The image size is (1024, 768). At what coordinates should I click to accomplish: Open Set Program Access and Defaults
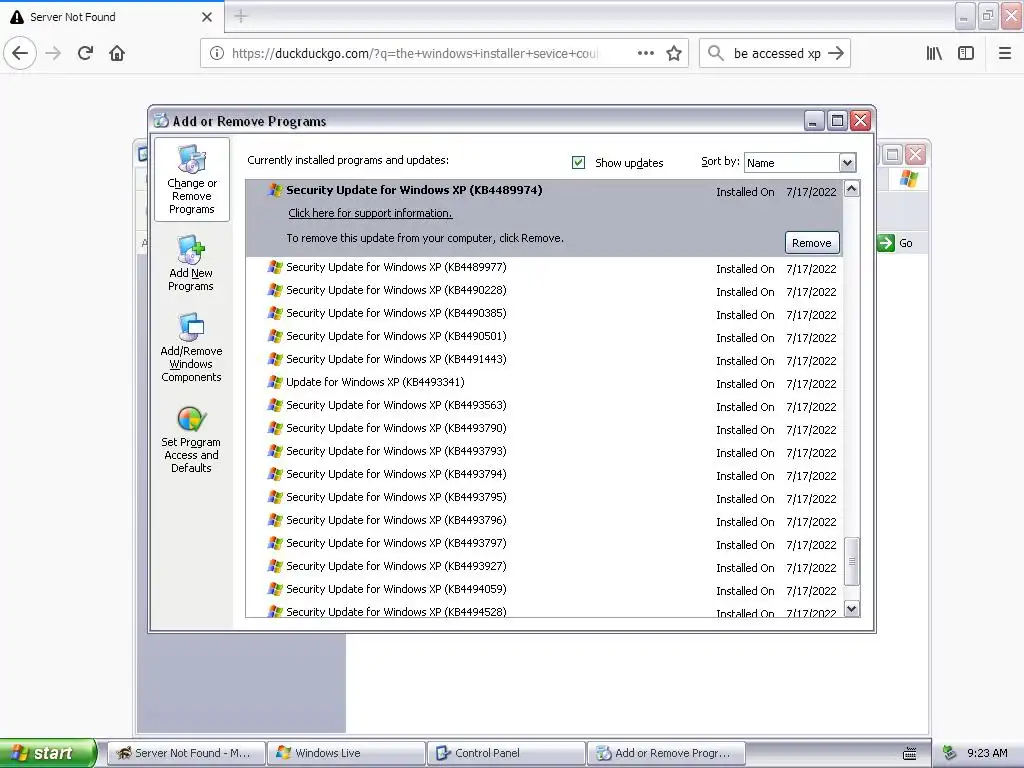click(191, 440)
